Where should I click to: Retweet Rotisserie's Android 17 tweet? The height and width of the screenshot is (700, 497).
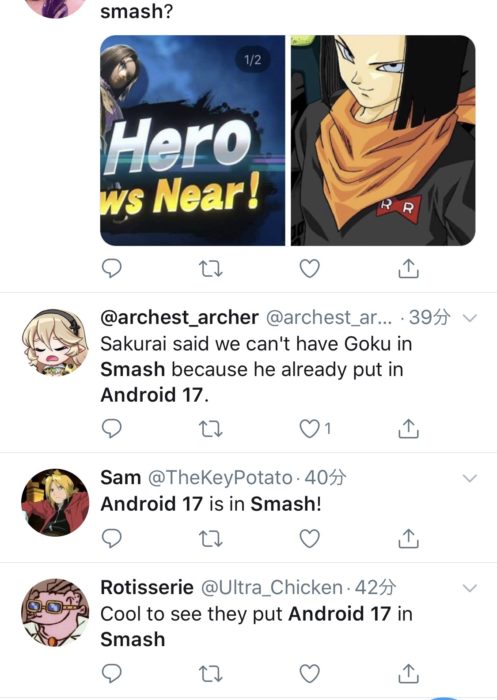(210, 674)
